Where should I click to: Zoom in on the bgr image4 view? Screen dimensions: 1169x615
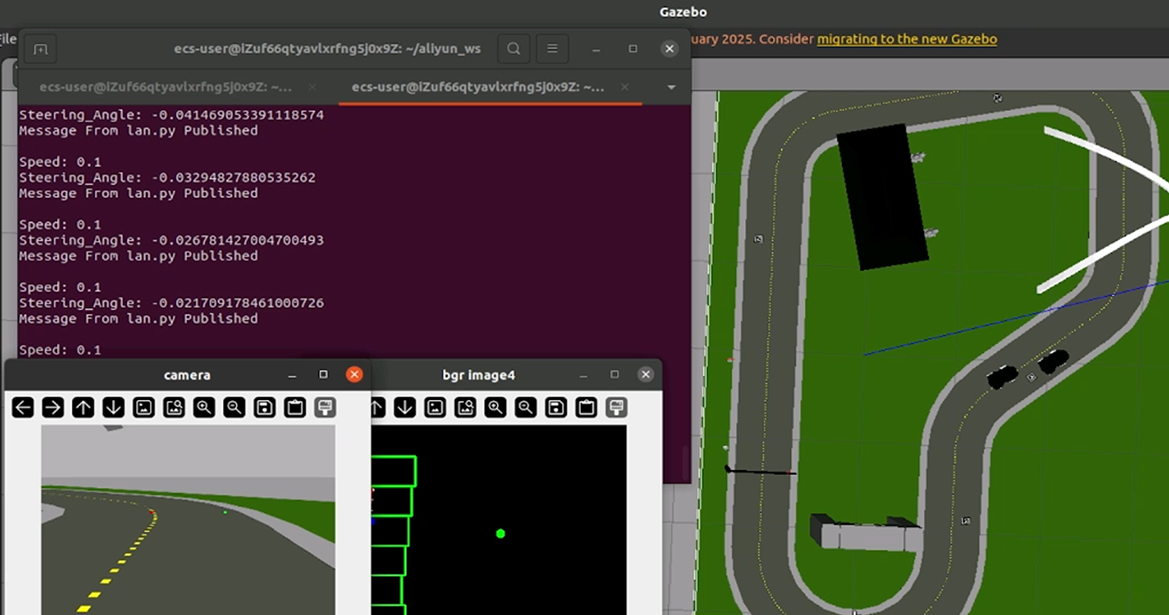[x=495, y=407]
